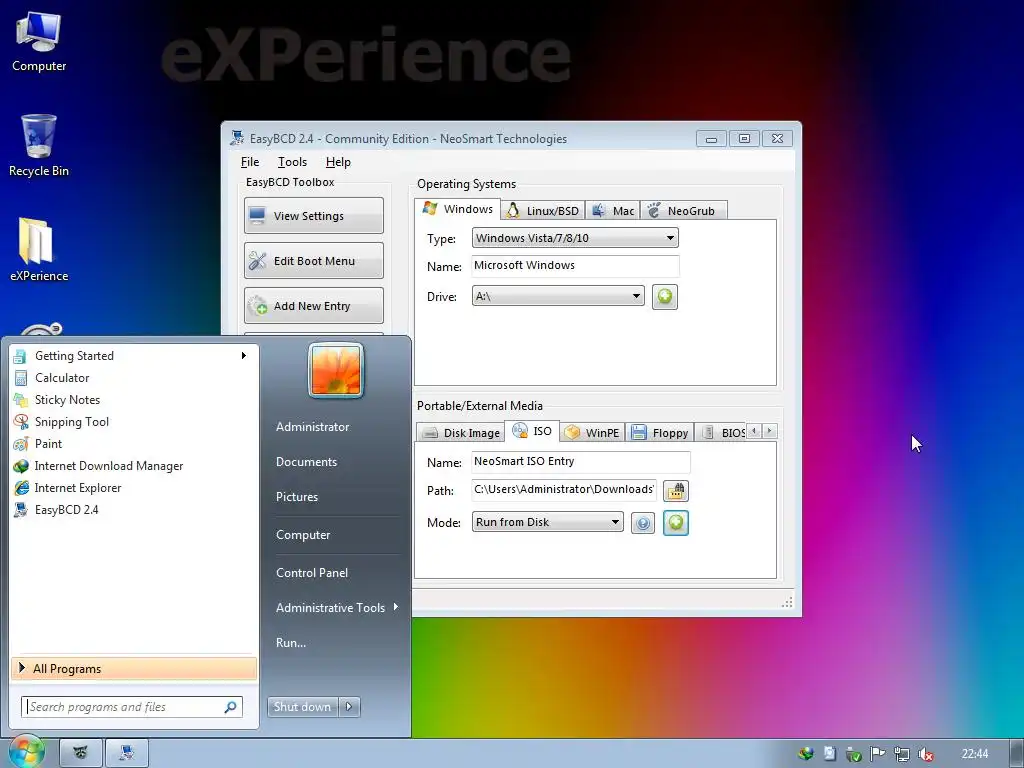Open the Help menu in EasyBCD
The image size is (1024, 768).
coord(338,162)
